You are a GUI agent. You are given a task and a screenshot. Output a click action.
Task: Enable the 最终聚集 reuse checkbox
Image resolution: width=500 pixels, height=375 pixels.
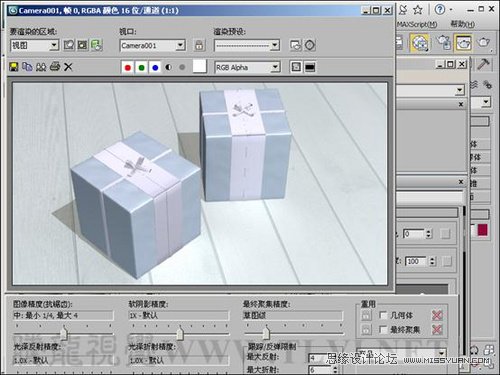click(x=384, y=330)
